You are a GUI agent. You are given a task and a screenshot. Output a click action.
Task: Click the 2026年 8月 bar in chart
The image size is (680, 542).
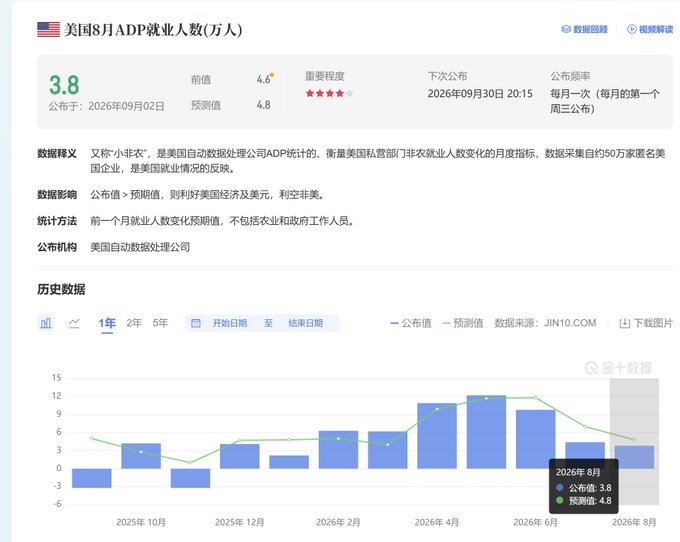point(634,457)
